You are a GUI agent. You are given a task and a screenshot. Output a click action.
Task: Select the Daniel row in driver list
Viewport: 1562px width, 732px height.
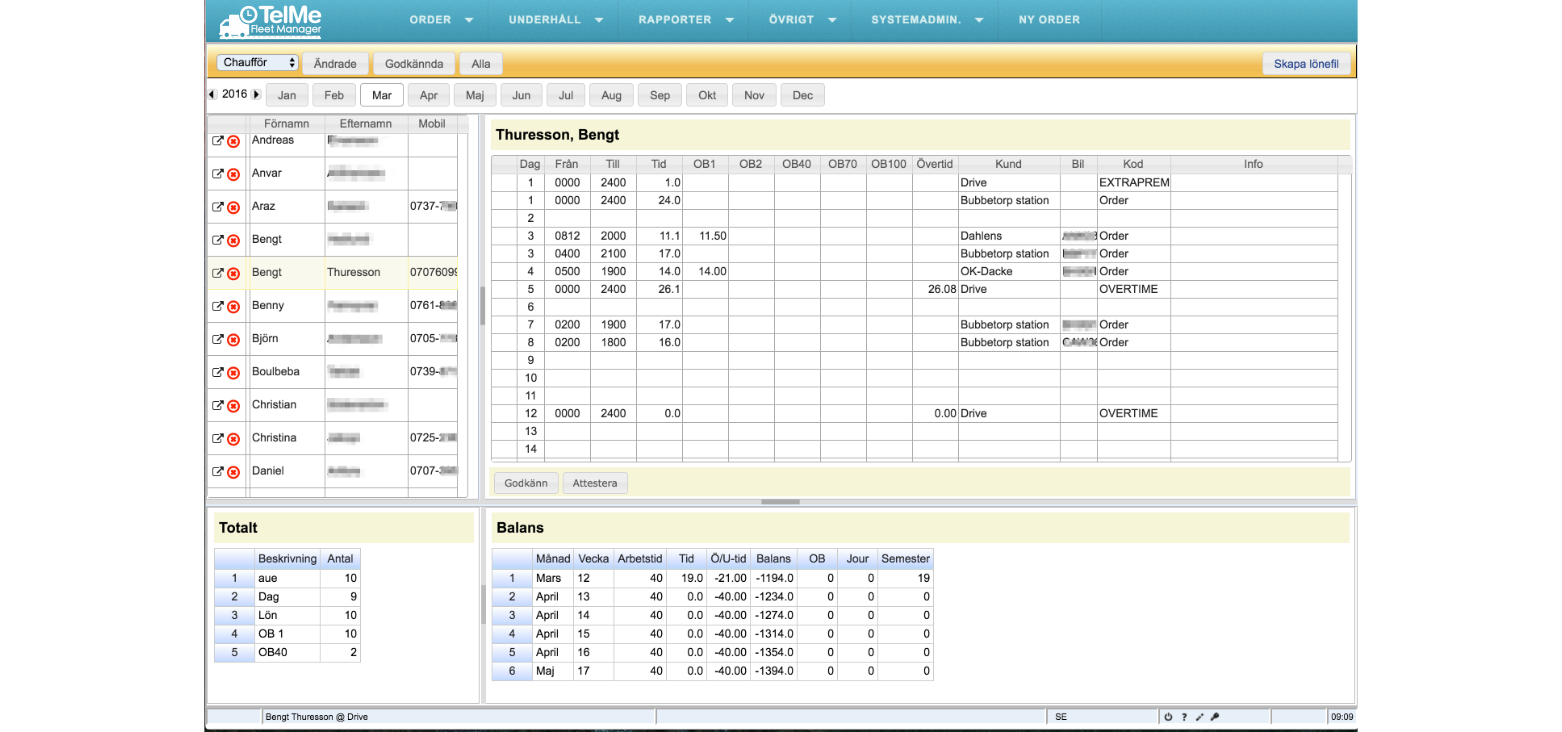[268, 471]
